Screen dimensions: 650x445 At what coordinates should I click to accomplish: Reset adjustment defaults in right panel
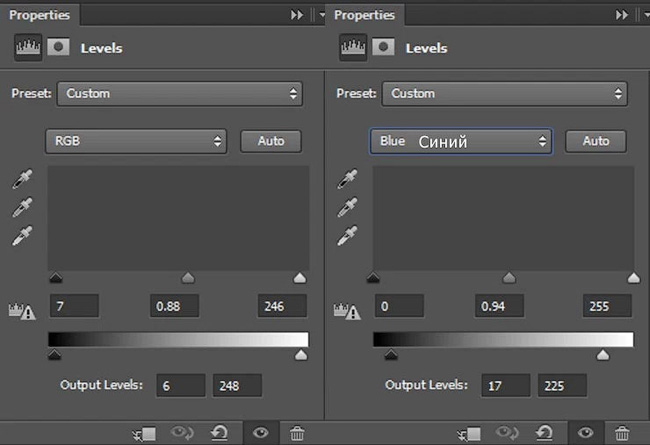tap(544, 433)
